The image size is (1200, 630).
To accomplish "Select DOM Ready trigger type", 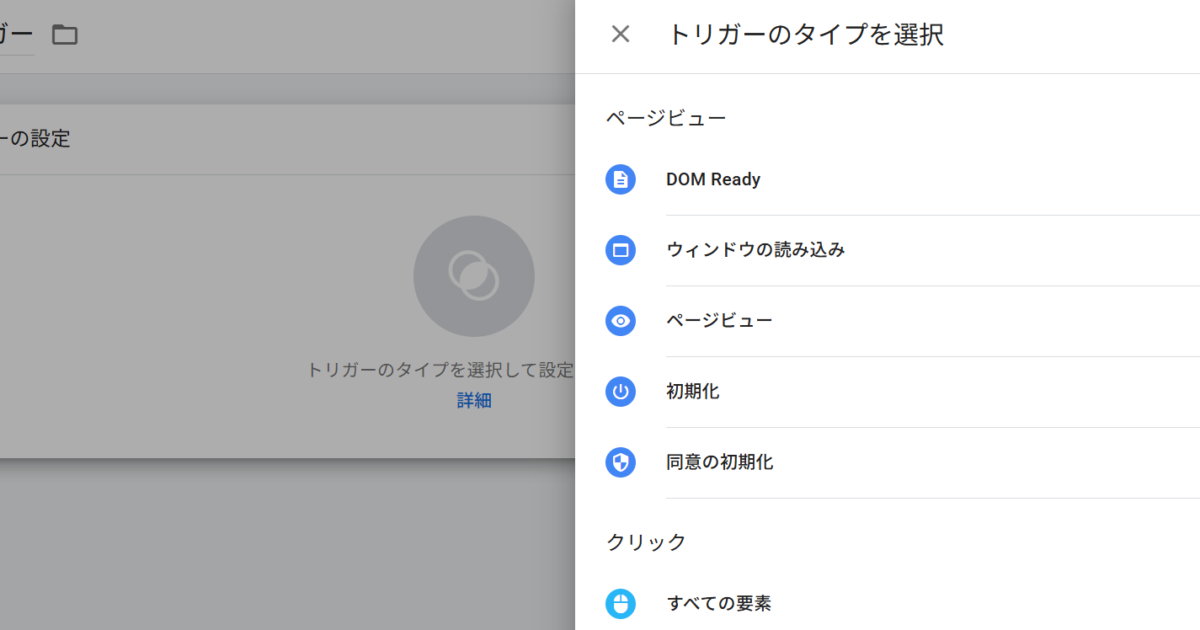I will (x=713, y=180).
